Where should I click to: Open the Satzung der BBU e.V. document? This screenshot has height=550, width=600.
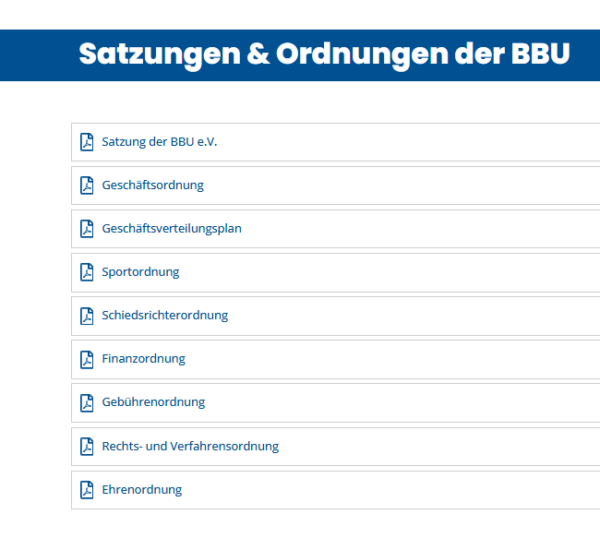click(159, 142)
